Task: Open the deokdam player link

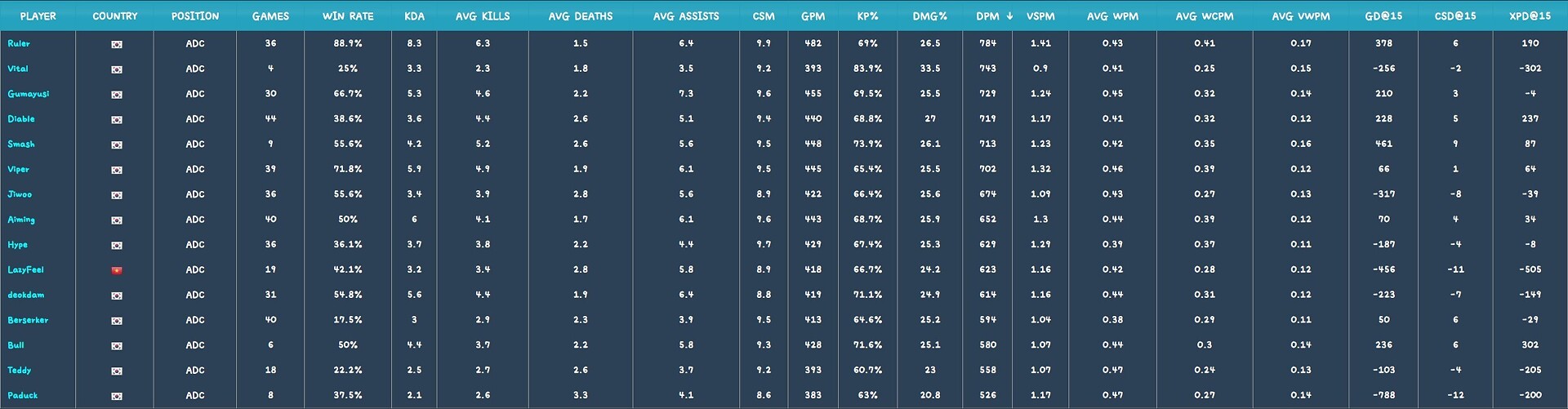Action: (x=26, y=295)
